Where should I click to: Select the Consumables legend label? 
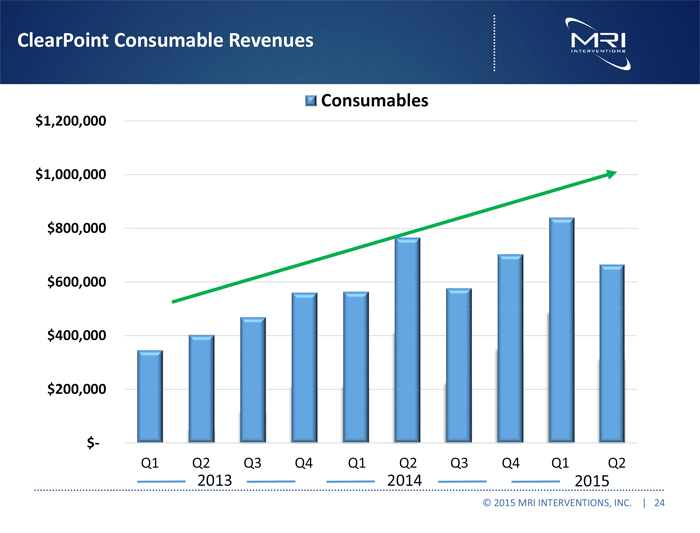pos(374,101)
